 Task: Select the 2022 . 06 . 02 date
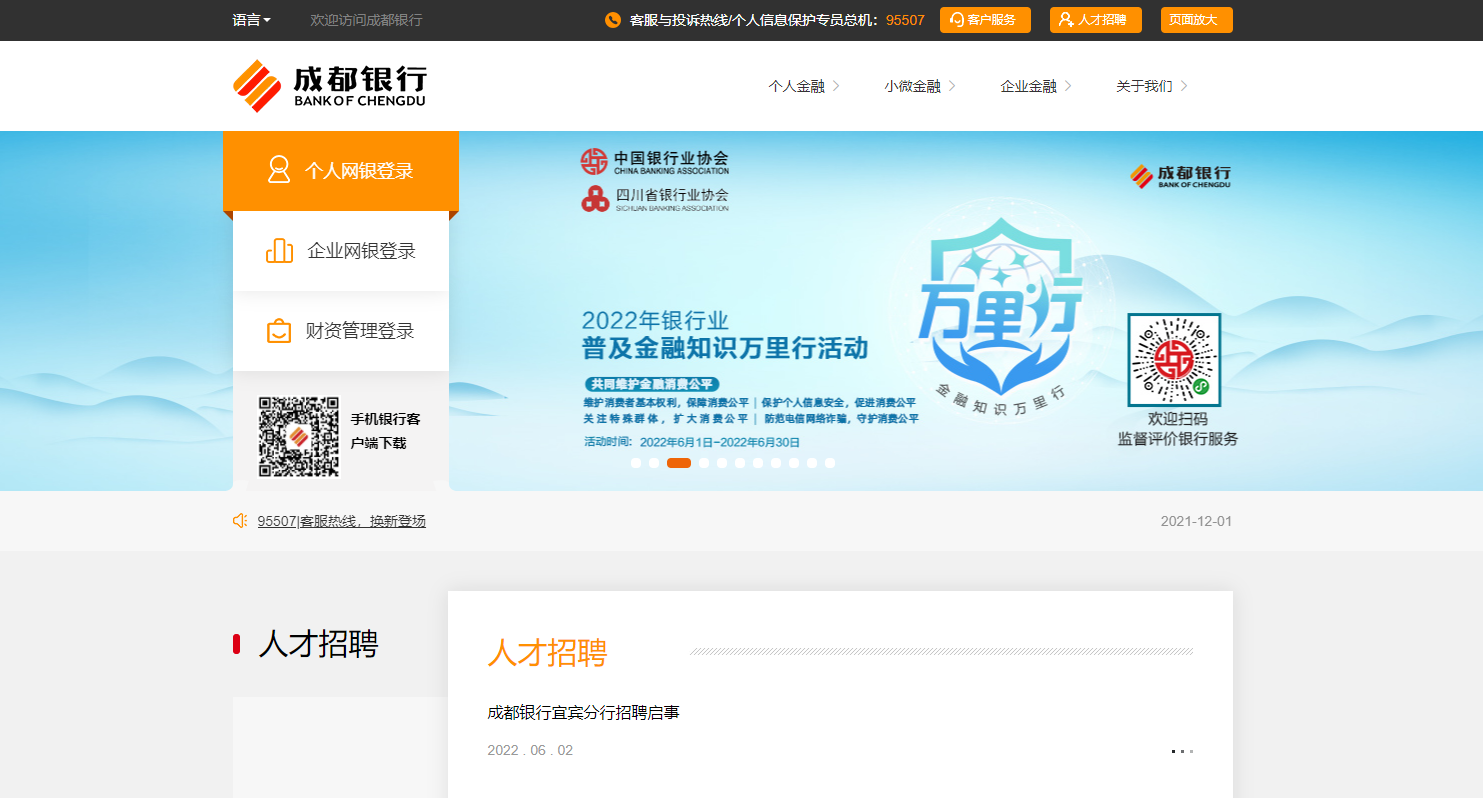[x=530, y=750]
